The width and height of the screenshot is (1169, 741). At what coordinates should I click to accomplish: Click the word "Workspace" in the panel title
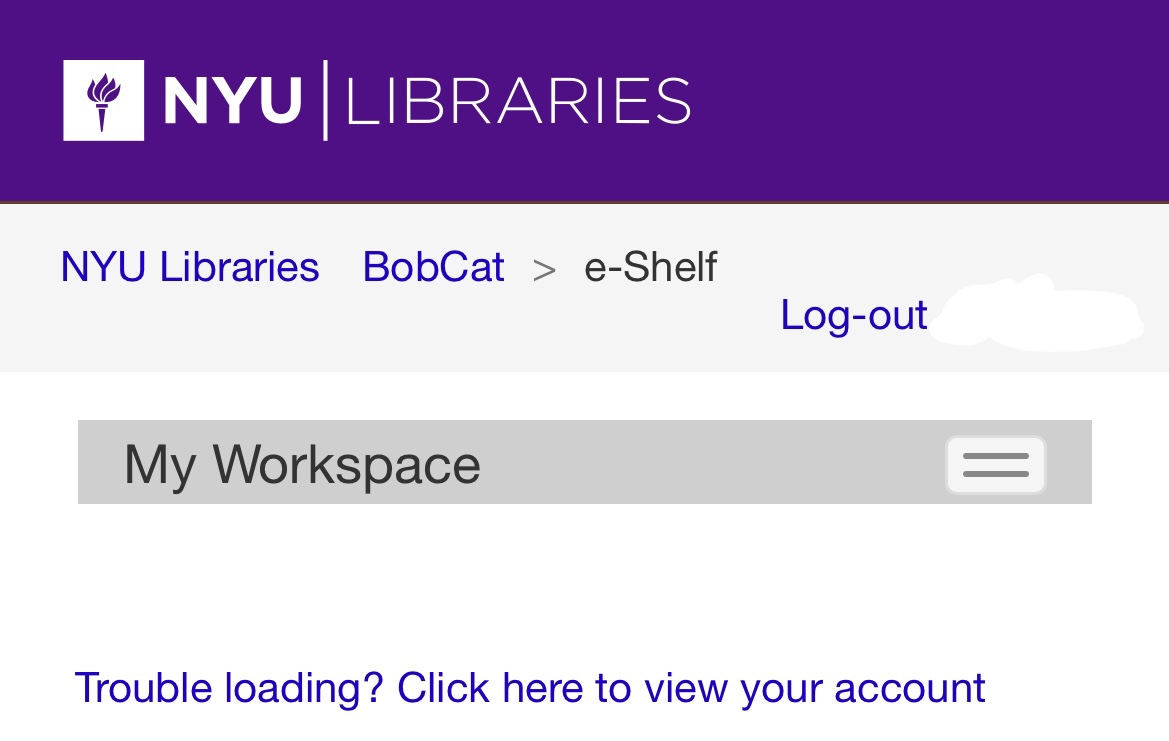click(x=346, y=465)
